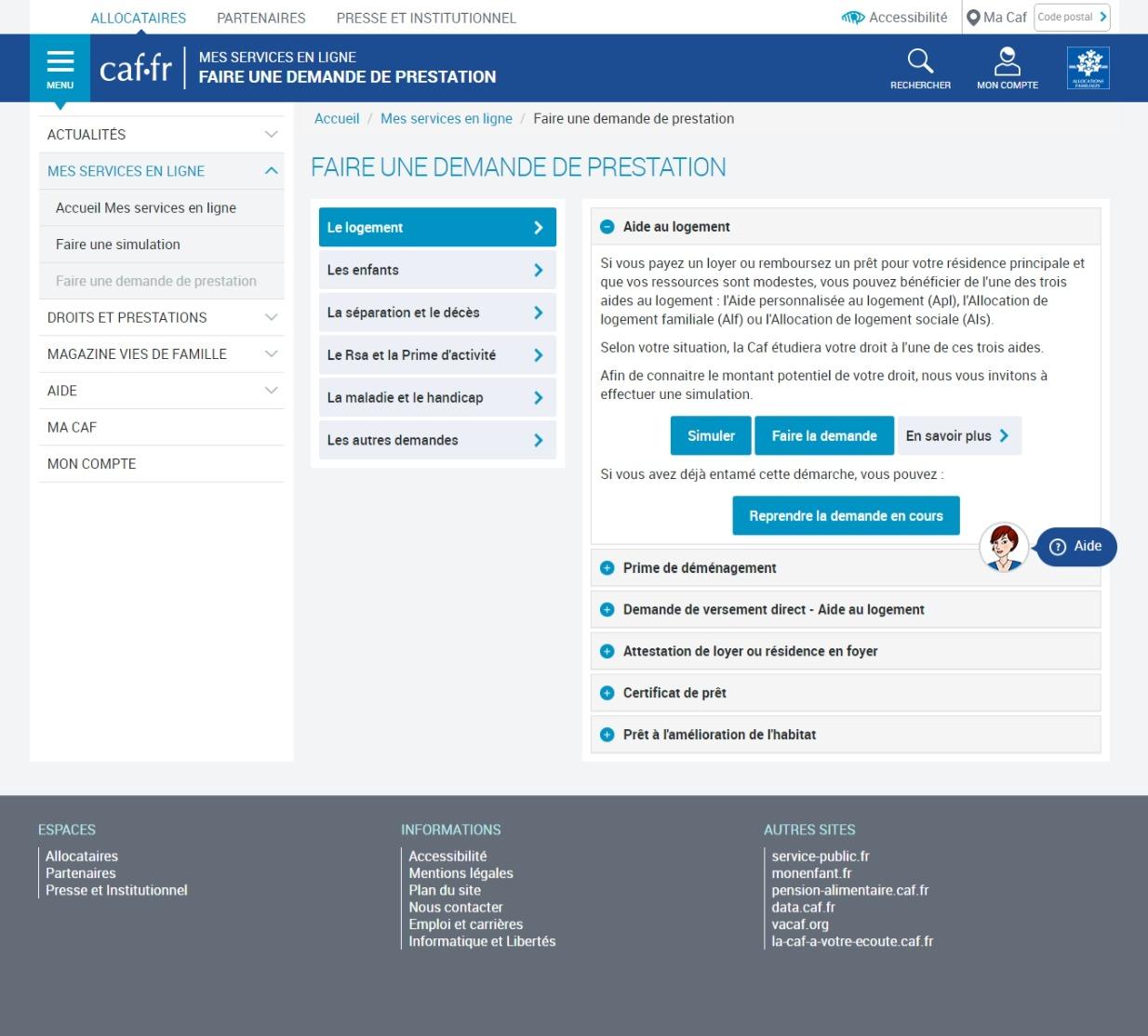This screenshot has height=1036, width=1148.
Task: Click the caf.fr logo
Action: (136, 68)
